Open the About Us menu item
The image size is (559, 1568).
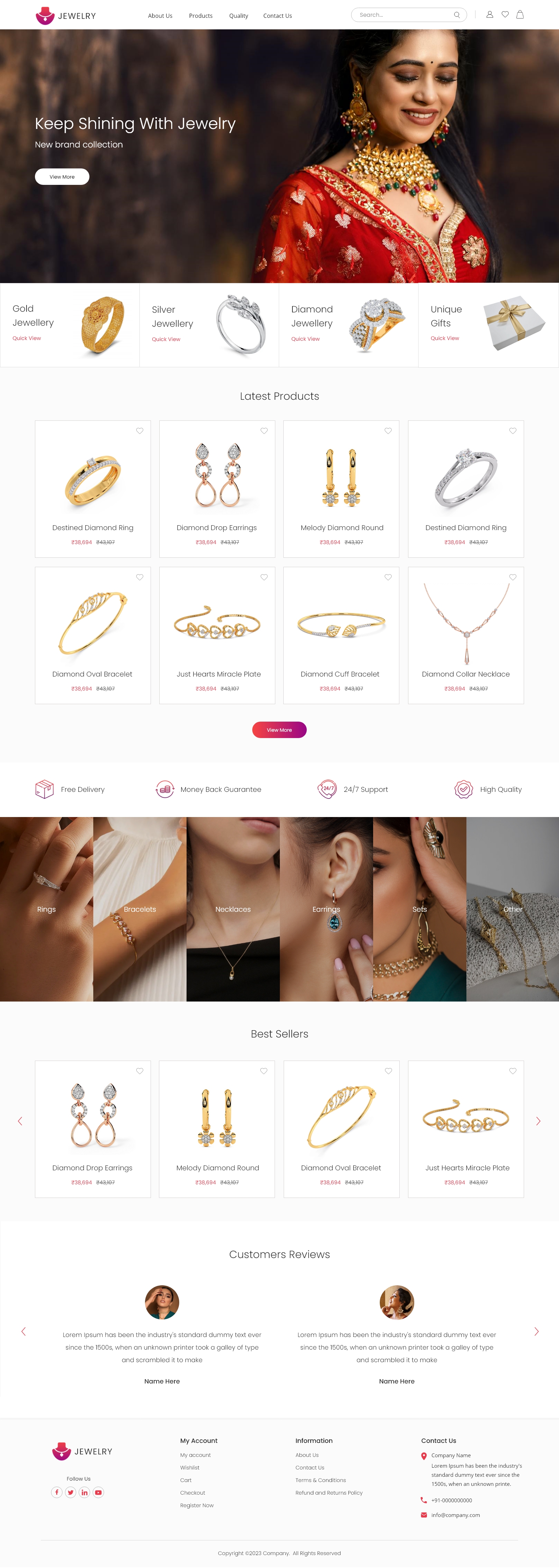[160, 16]
